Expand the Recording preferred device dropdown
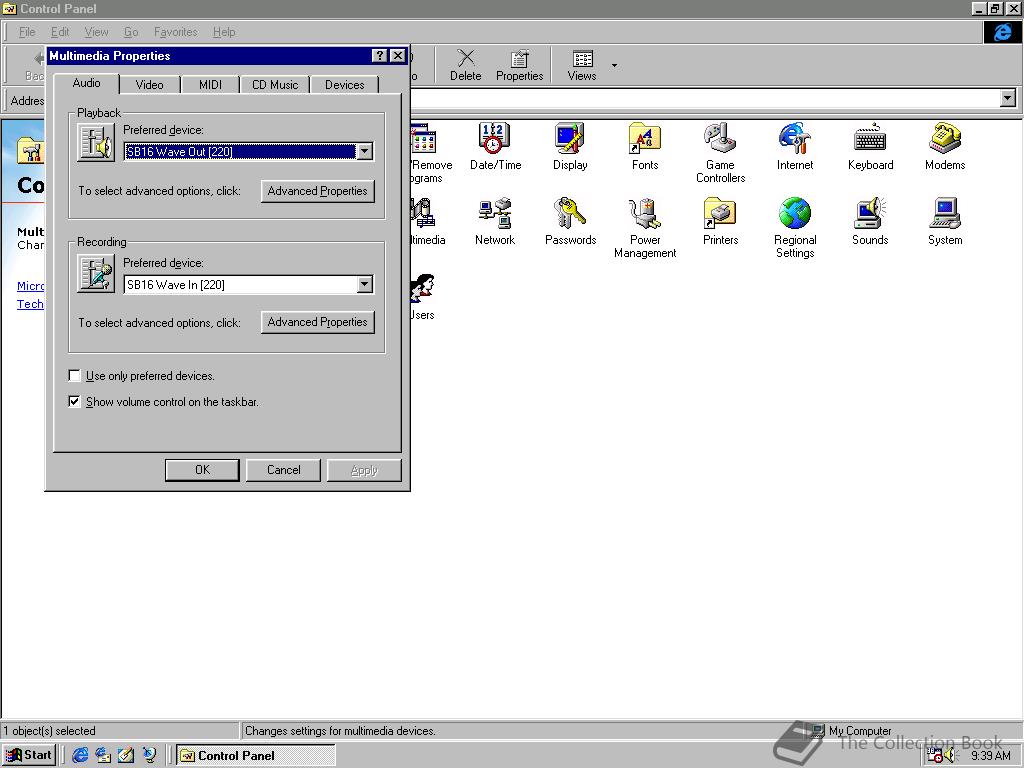The image size is (1024, 768). tap(365, 284)
